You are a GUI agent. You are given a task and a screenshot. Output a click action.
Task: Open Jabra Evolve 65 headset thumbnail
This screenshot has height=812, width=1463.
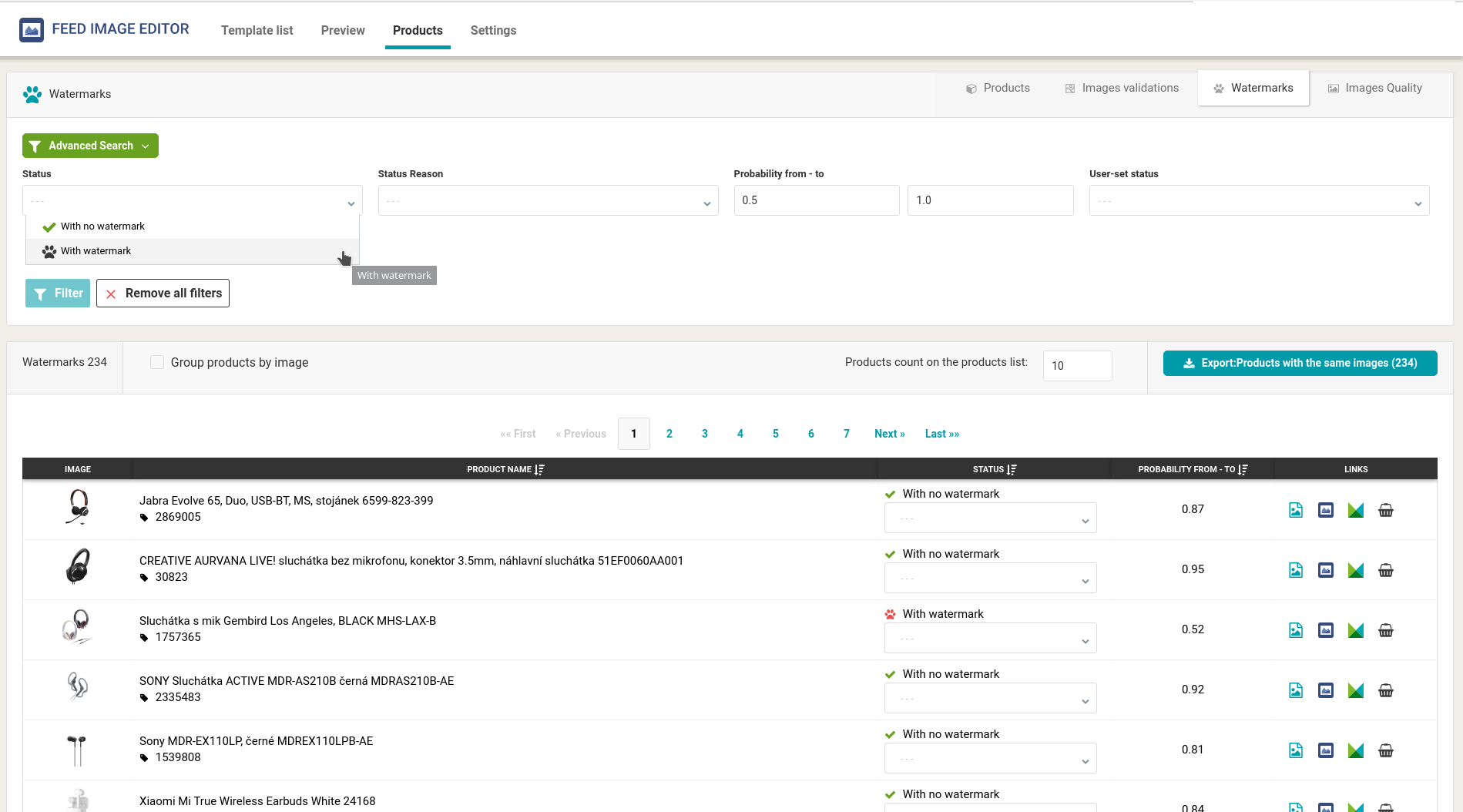click(78, 508)
